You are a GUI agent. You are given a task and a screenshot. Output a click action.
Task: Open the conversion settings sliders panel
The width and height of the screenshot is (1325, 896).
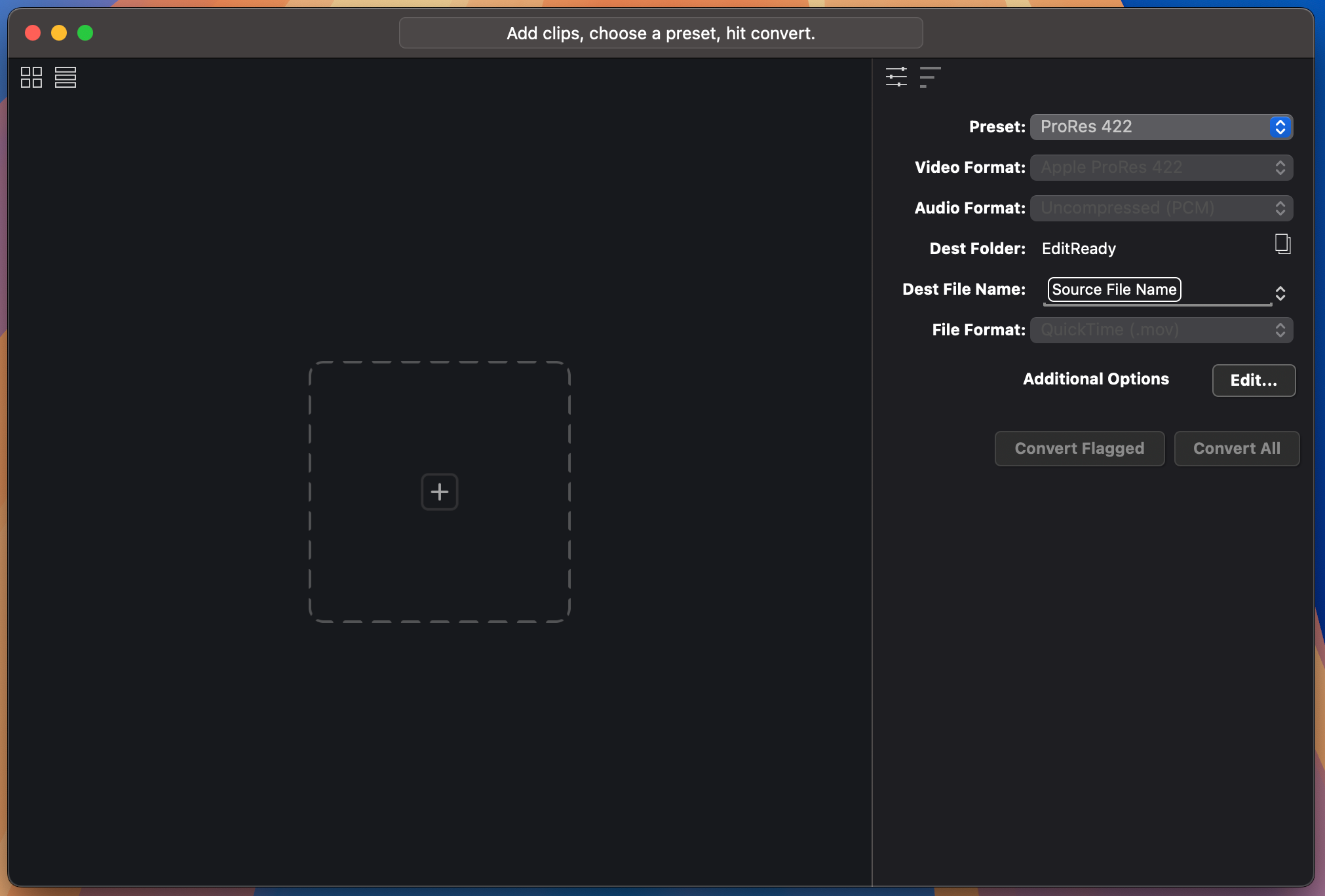click(x=896, y=77)
